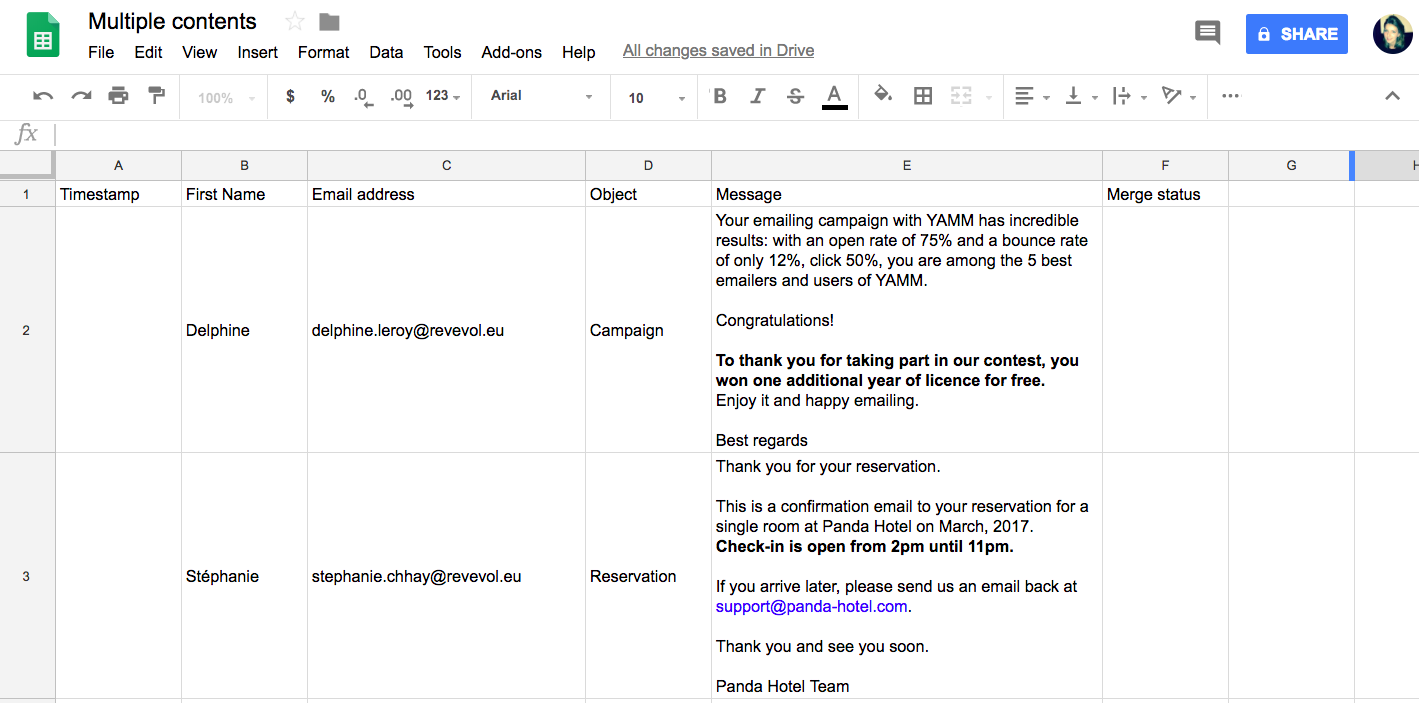Image resolution: width=1419 pixels, height=703 pixels.
Task: Open the Insert menu
Action: click(x=257, y=52)
